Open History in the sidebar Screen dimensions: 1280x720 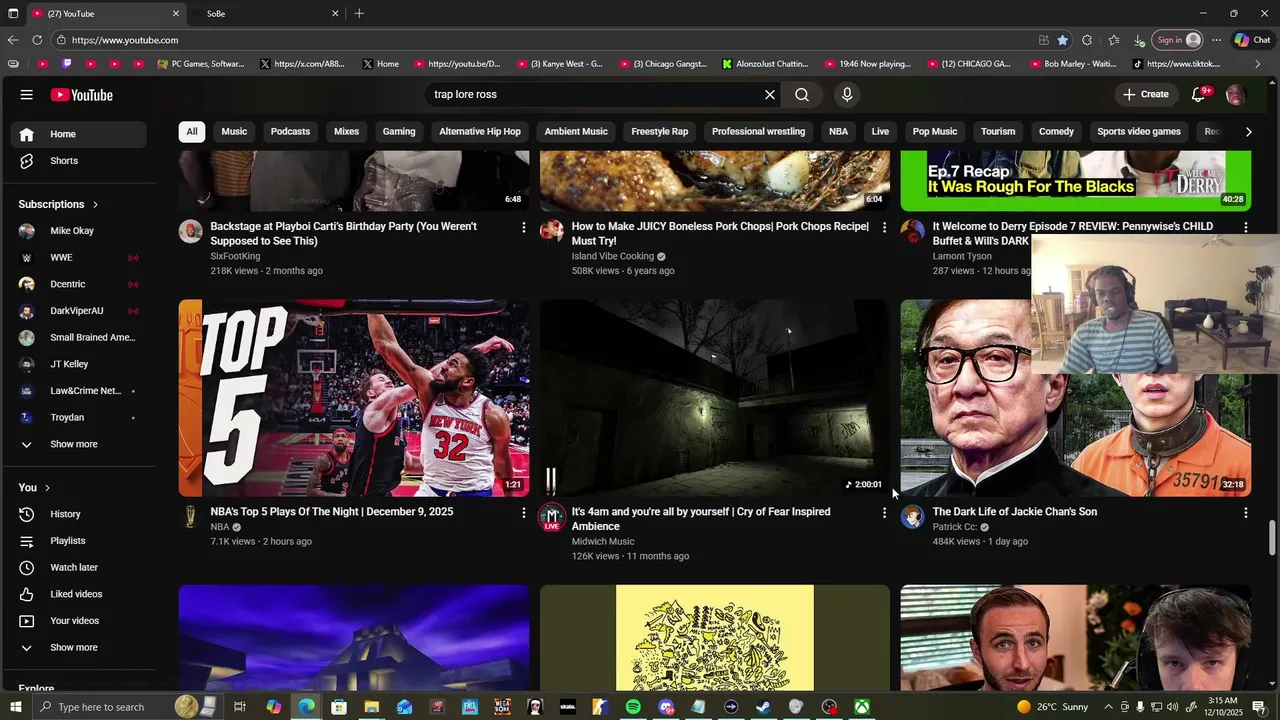(x=78, y=514)
